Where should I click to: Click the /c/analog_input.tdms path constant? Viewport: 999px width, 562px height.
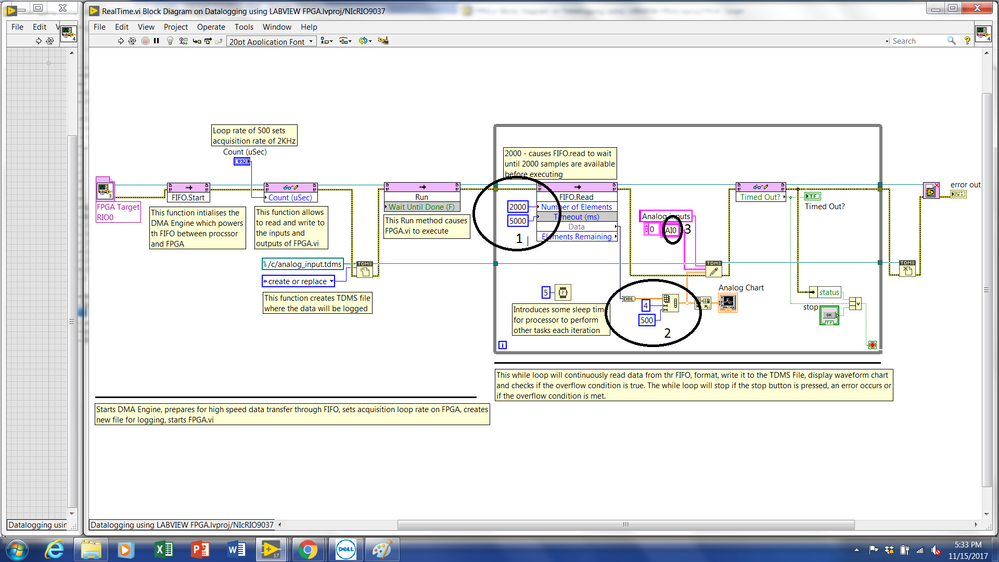point(303,264)
